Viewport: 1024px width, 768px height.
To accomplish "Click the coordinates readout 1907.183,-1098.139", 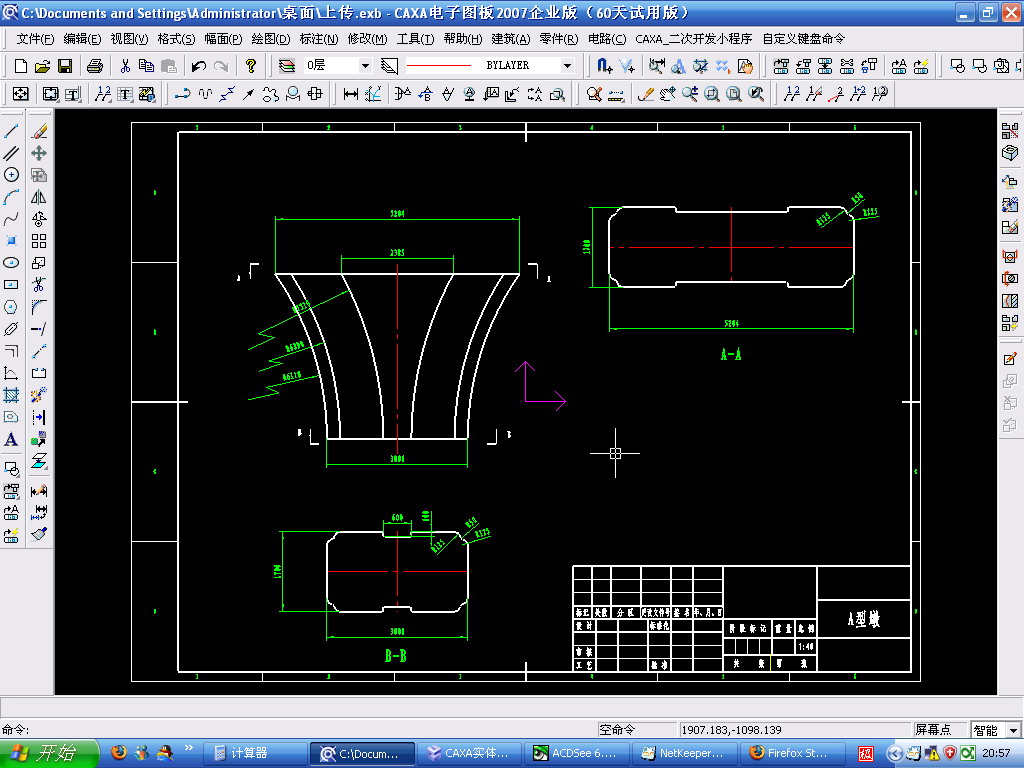I will (x=731, y=729).
